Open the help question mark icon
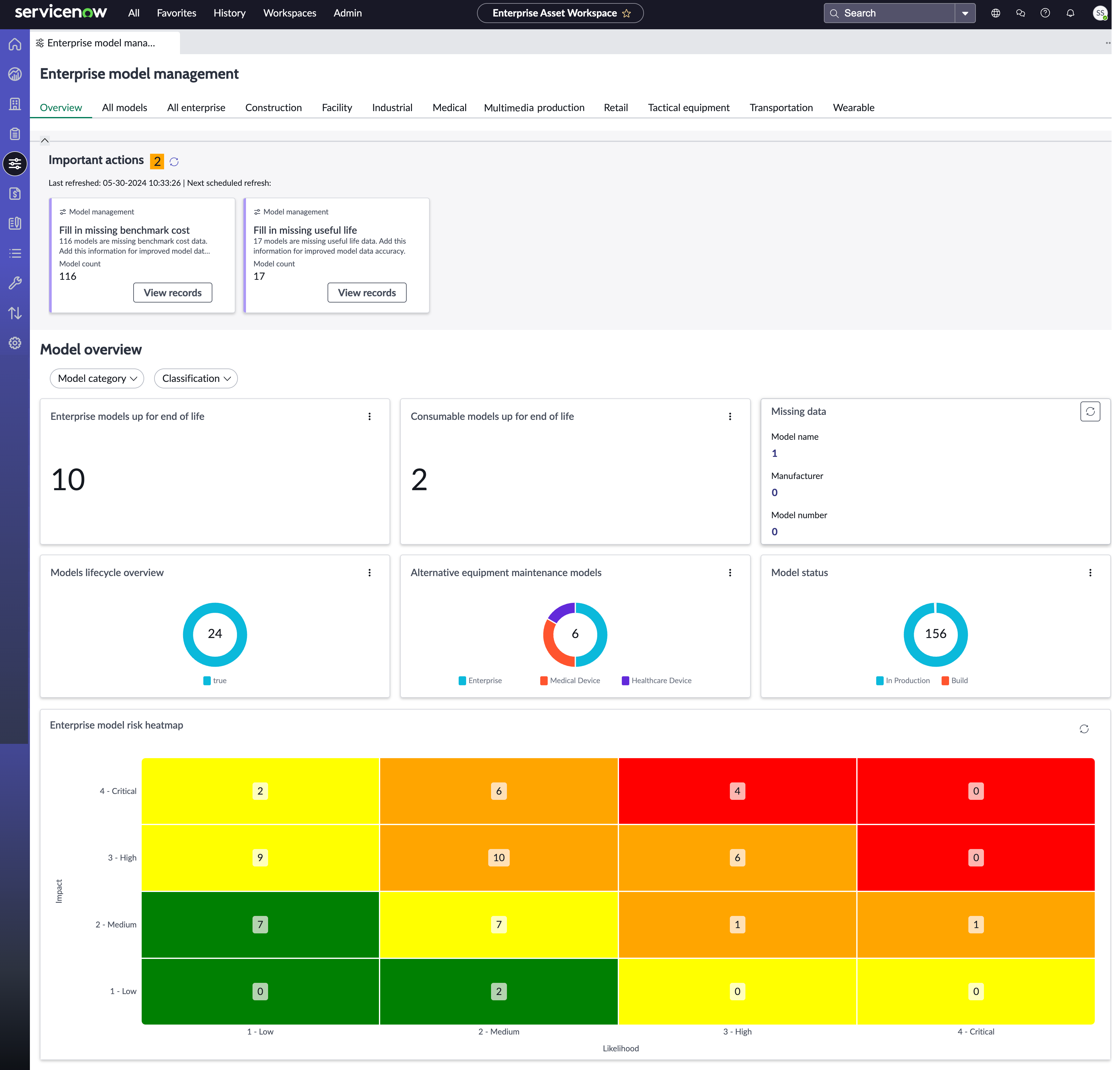 click(x=1045, y=13)
